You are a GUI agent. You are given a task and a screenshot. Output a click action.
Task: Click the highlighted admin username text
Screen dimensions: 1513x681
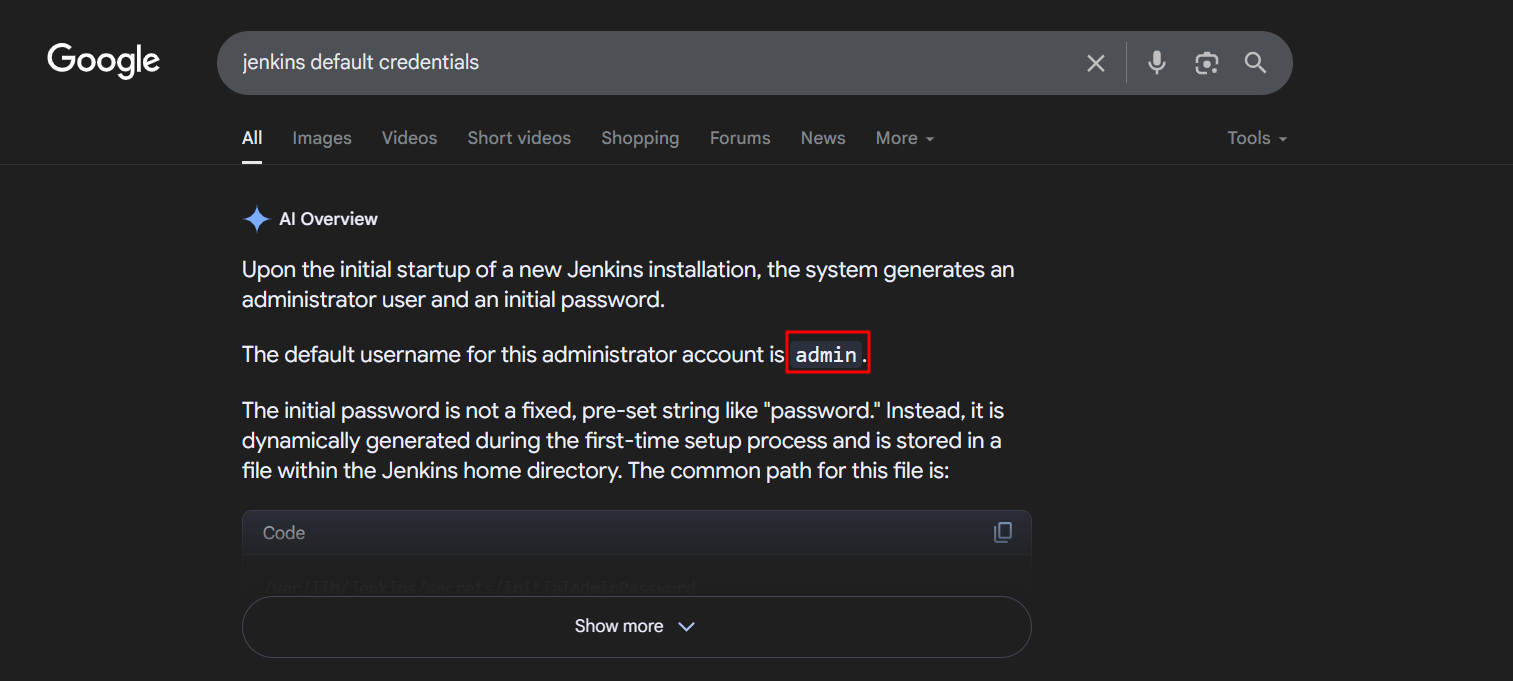[x=826, y=354]
